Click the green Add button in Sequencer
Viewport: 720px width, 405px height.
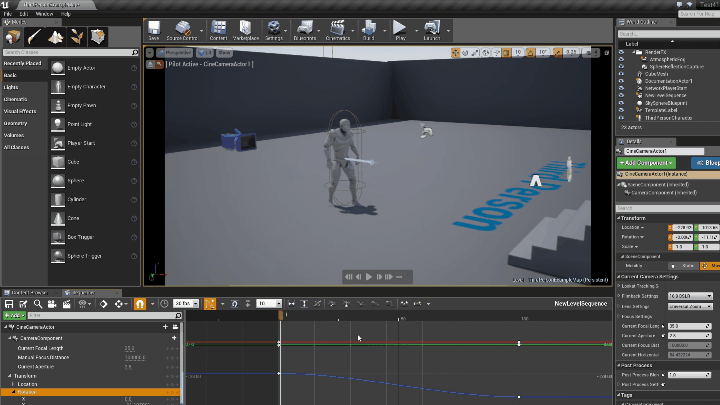pos(14,315)
